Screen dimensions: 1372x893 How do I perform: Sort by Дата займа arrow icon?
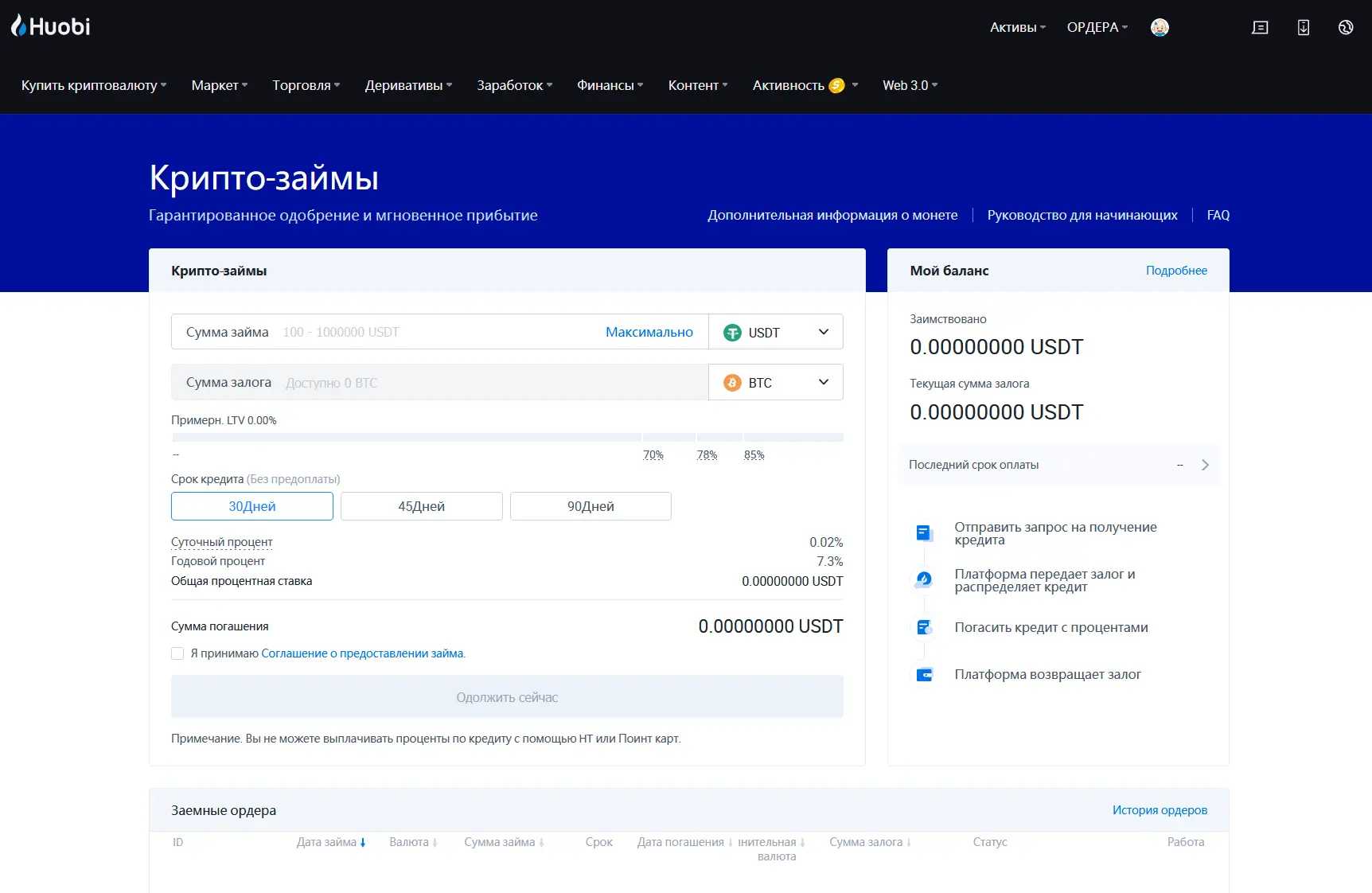tap(363, 842)
